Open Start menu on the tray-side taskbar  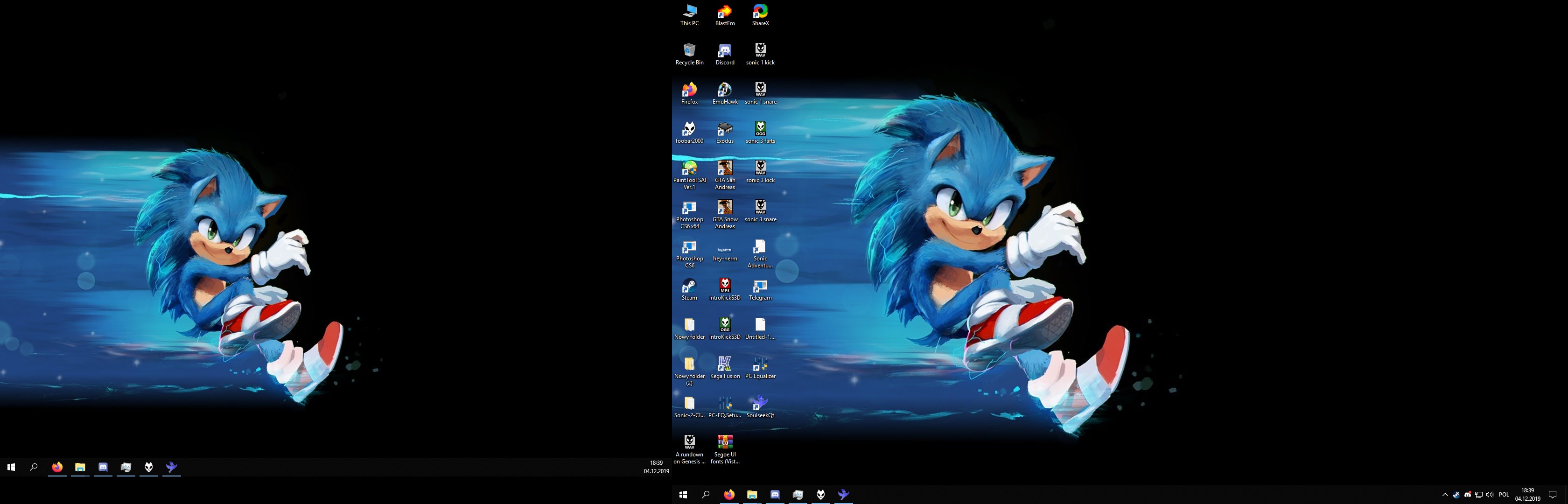click(x=683, y=495)
